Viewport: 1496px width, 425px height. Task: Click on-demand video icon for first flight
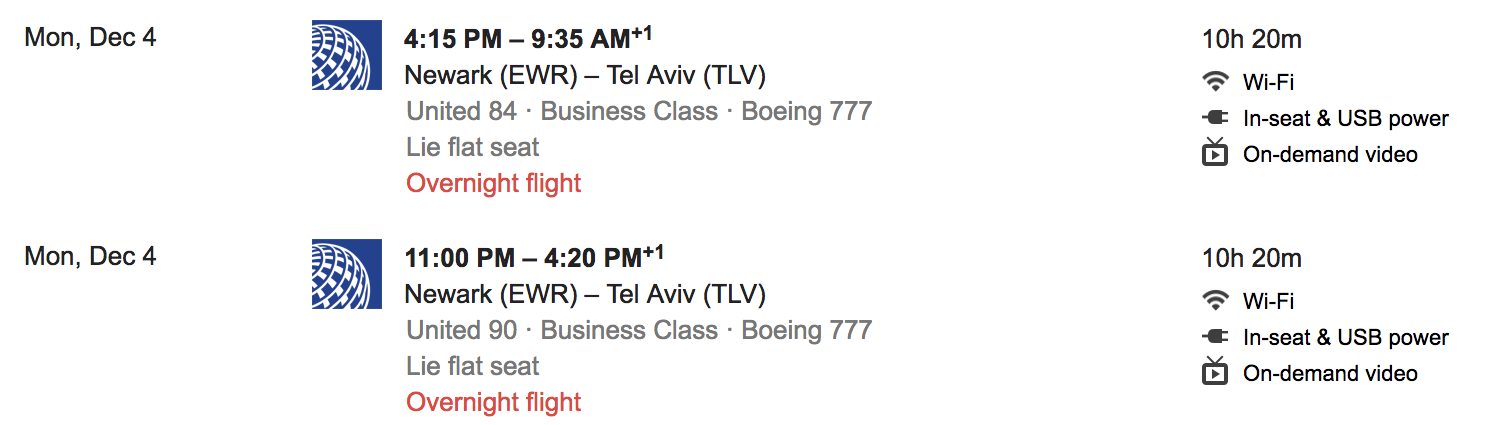[x=1215, y=153]
